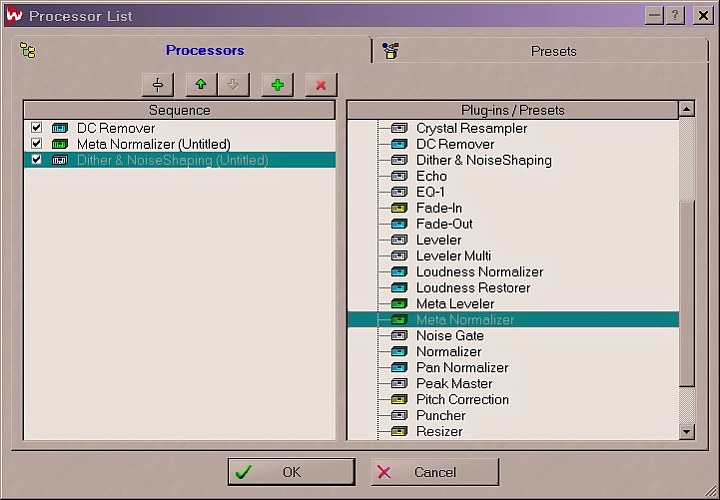Choose Puncher from the plug-ins list
Screen dimensions: 720x500
[441, 416]
